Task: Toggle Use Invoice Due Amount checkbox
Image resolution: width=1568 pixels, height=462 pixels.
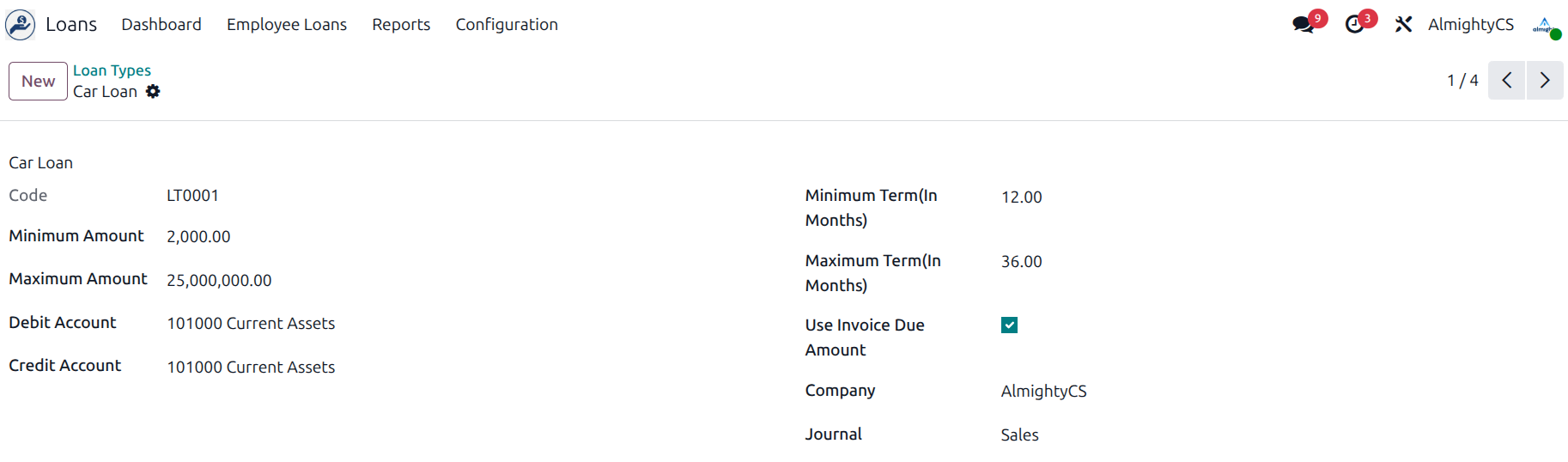Action: [x=1009, y=325]
